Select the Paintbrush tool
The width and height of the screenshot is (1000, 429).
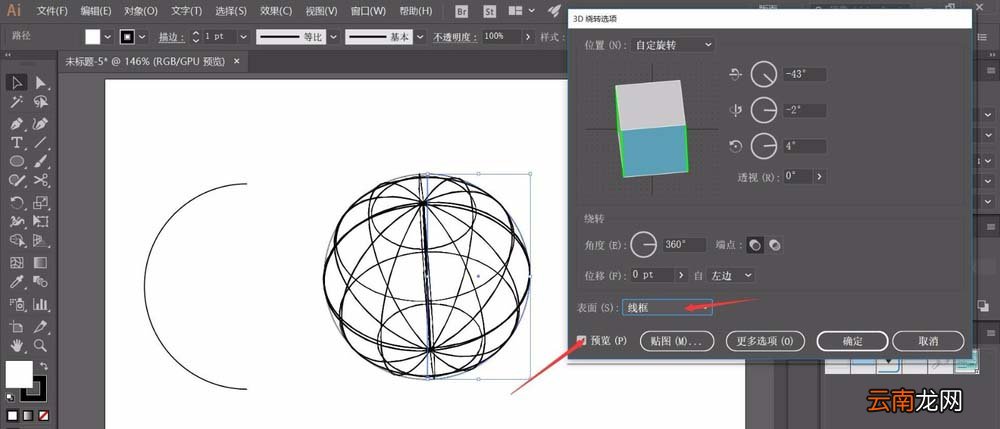41,161
